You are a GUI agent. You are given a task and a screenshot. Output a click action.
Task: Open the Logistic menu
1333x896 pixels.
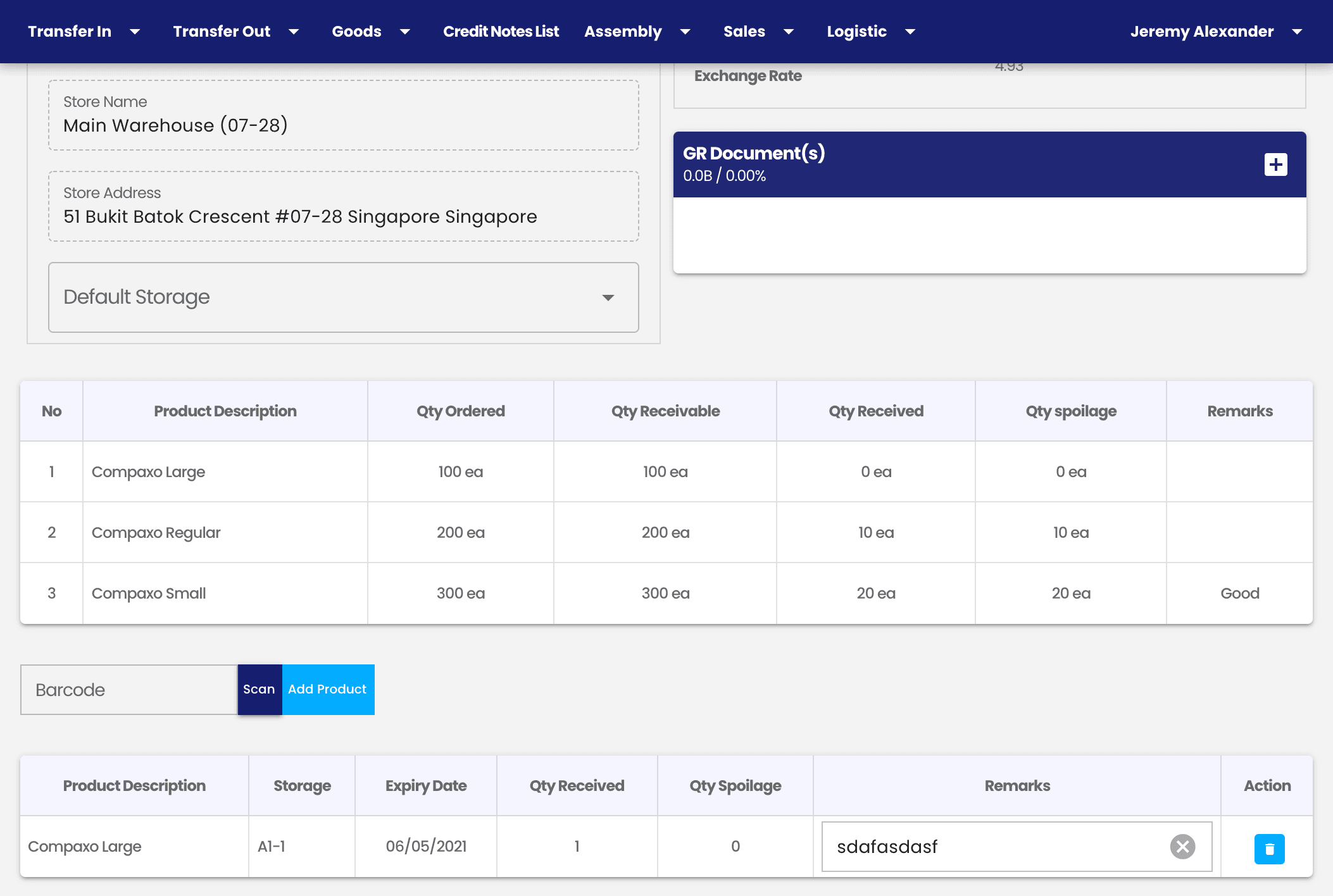click(x=856, y=32)
